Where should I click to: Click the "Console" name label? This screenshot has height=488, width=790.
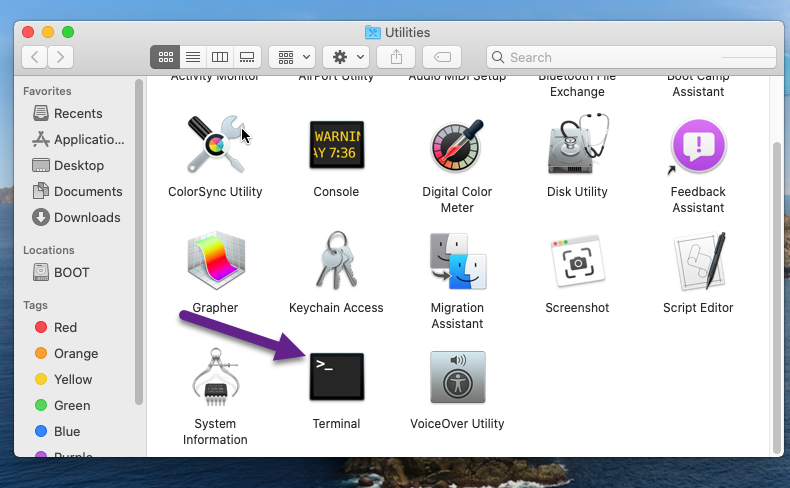(336, 192)
